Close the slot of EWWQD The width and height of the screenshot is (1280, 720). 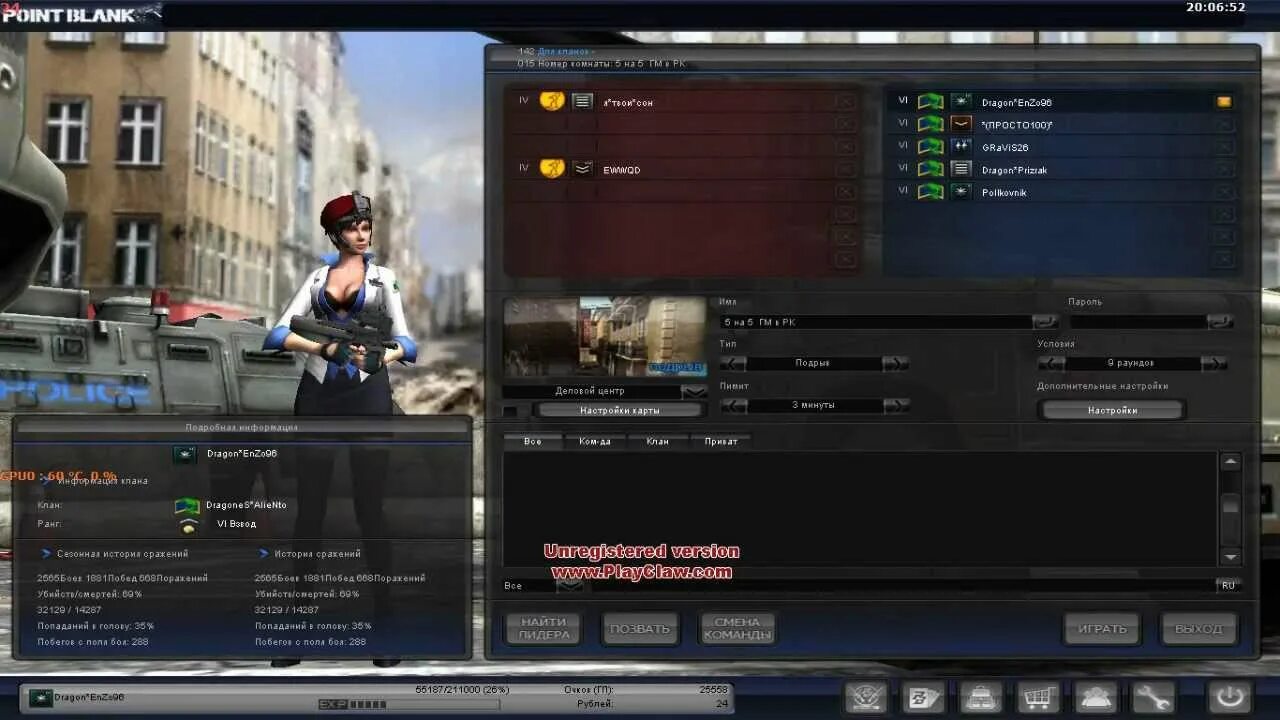tap(846, 169)
